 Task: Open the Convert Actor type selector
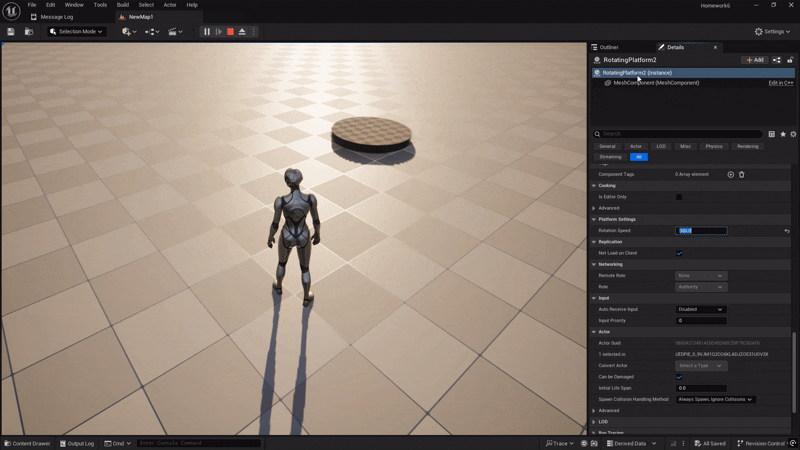[x=701, y=366]
